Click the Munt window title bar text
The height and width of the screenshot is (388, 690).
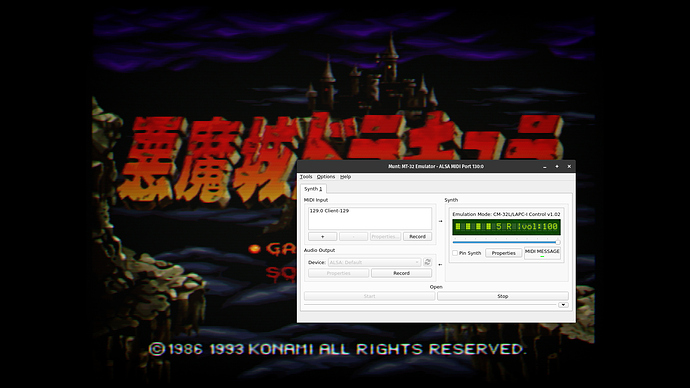click(436, 167)
